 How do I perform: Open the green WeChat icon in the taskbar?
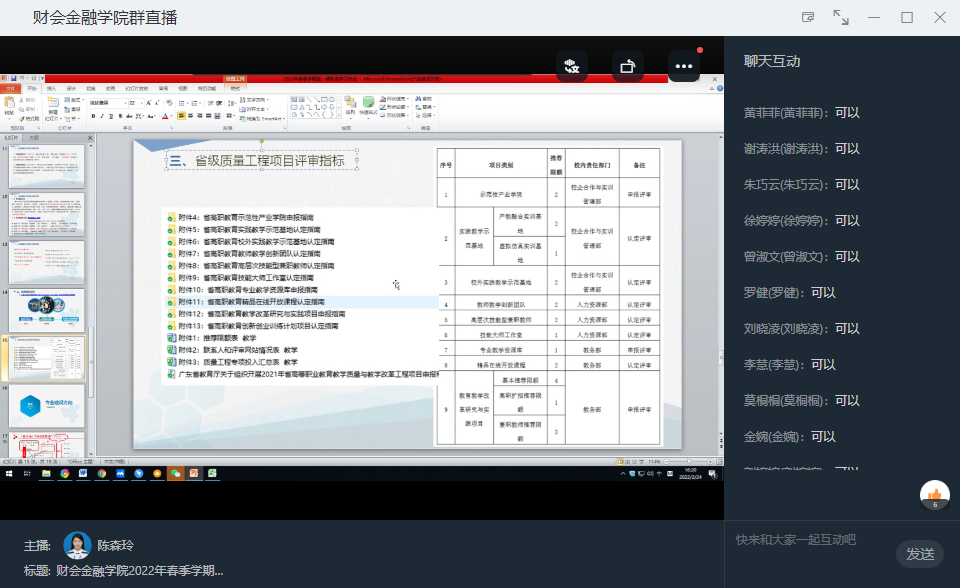tap(176, 473)
